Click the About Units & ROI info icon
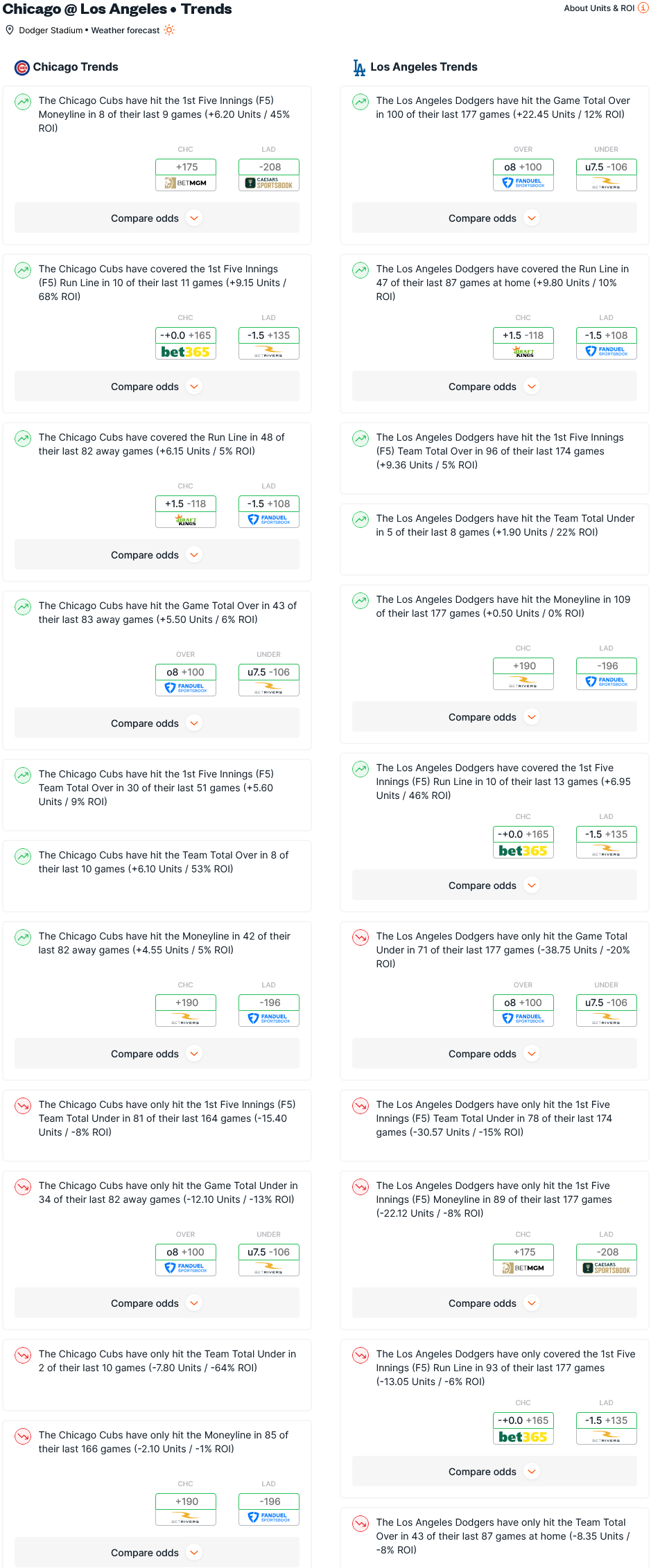The width and height of the screenshot is (651, 1568). click(643, 8)
